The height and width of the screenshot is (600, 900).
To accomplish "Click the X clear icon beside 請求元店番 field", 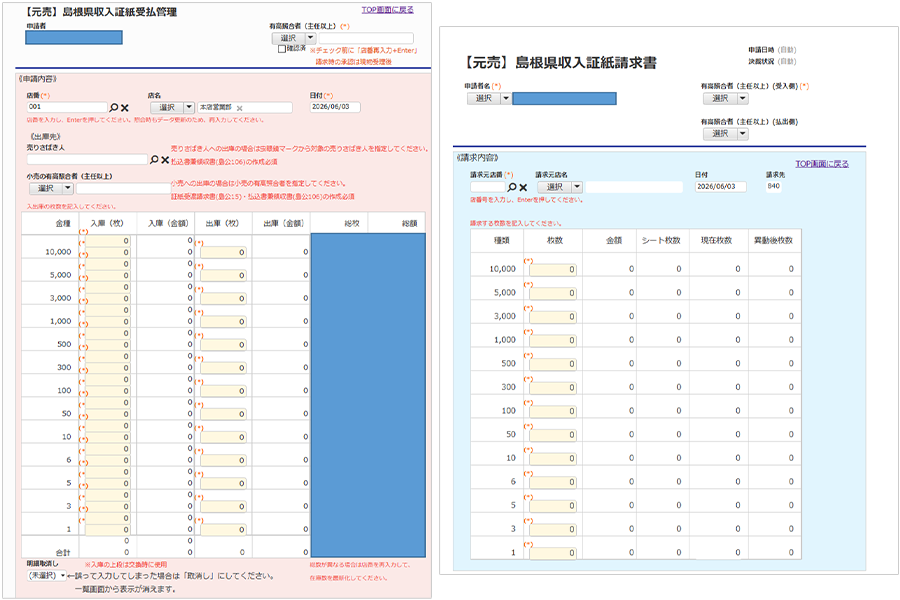I will click(523, 188).
